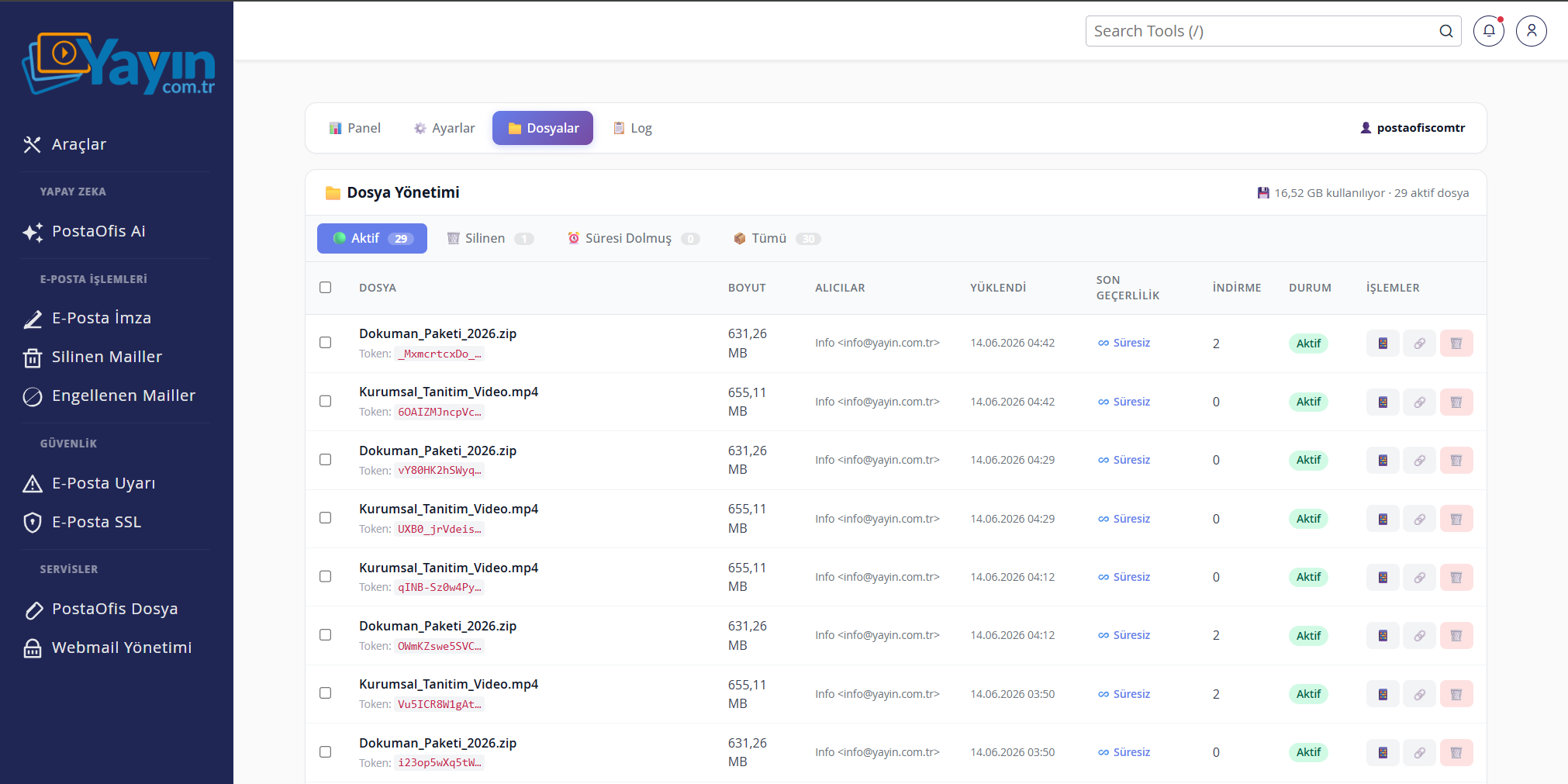Viewport: 1568px width, 784px height.
Task: Delete the file with token 6OAIZMJncpVc
Action: (x=1456, y=402)
